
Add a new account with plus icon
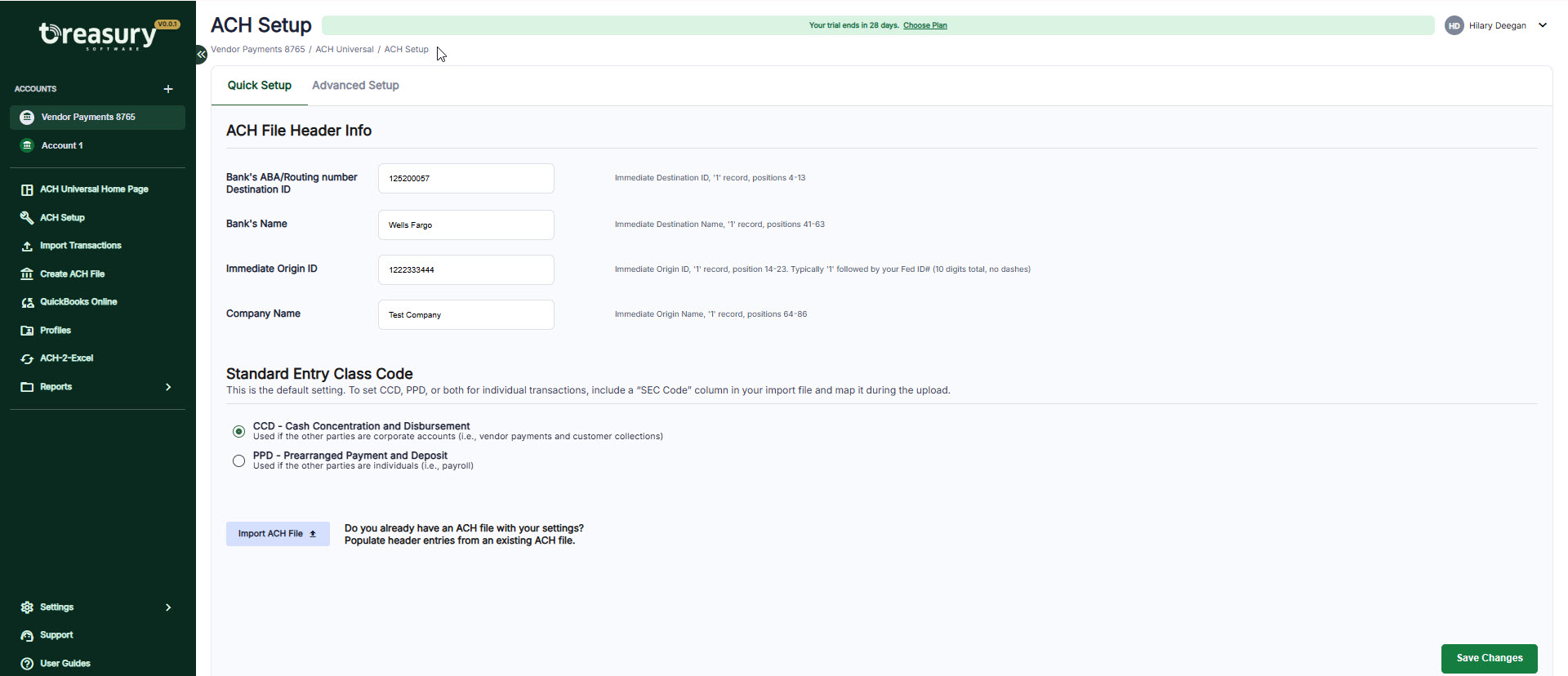click(168, 89)
